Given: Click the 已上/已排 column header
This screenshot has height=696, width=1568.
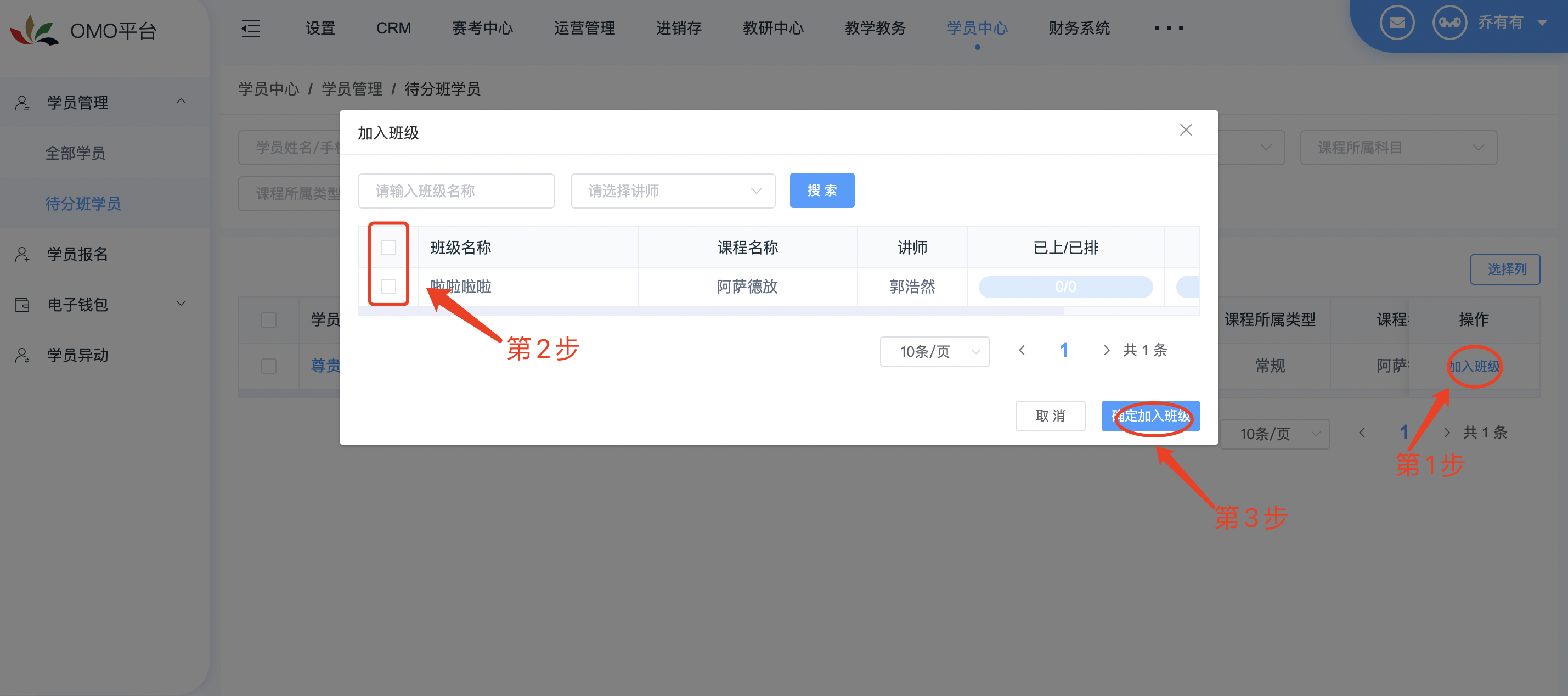Looking at the screenshot, I should coord(1065,247).
